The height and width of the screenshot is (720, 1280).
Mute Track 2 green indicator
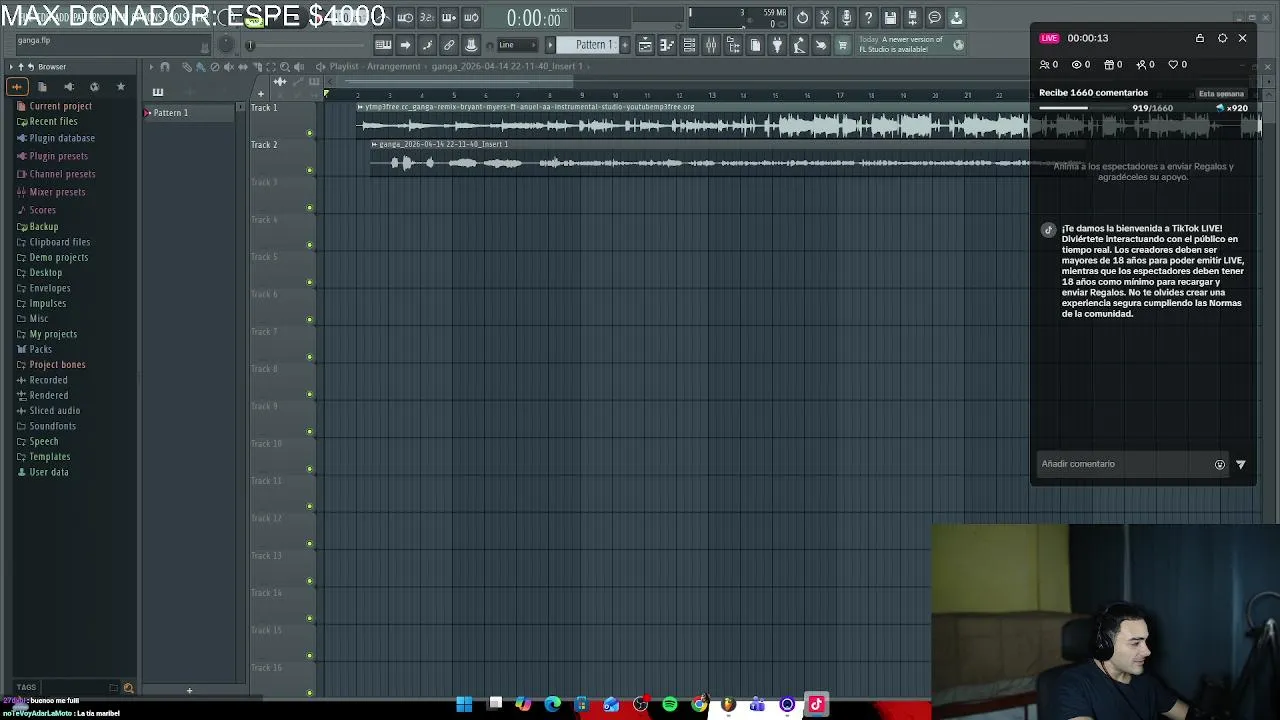[309, 170]
